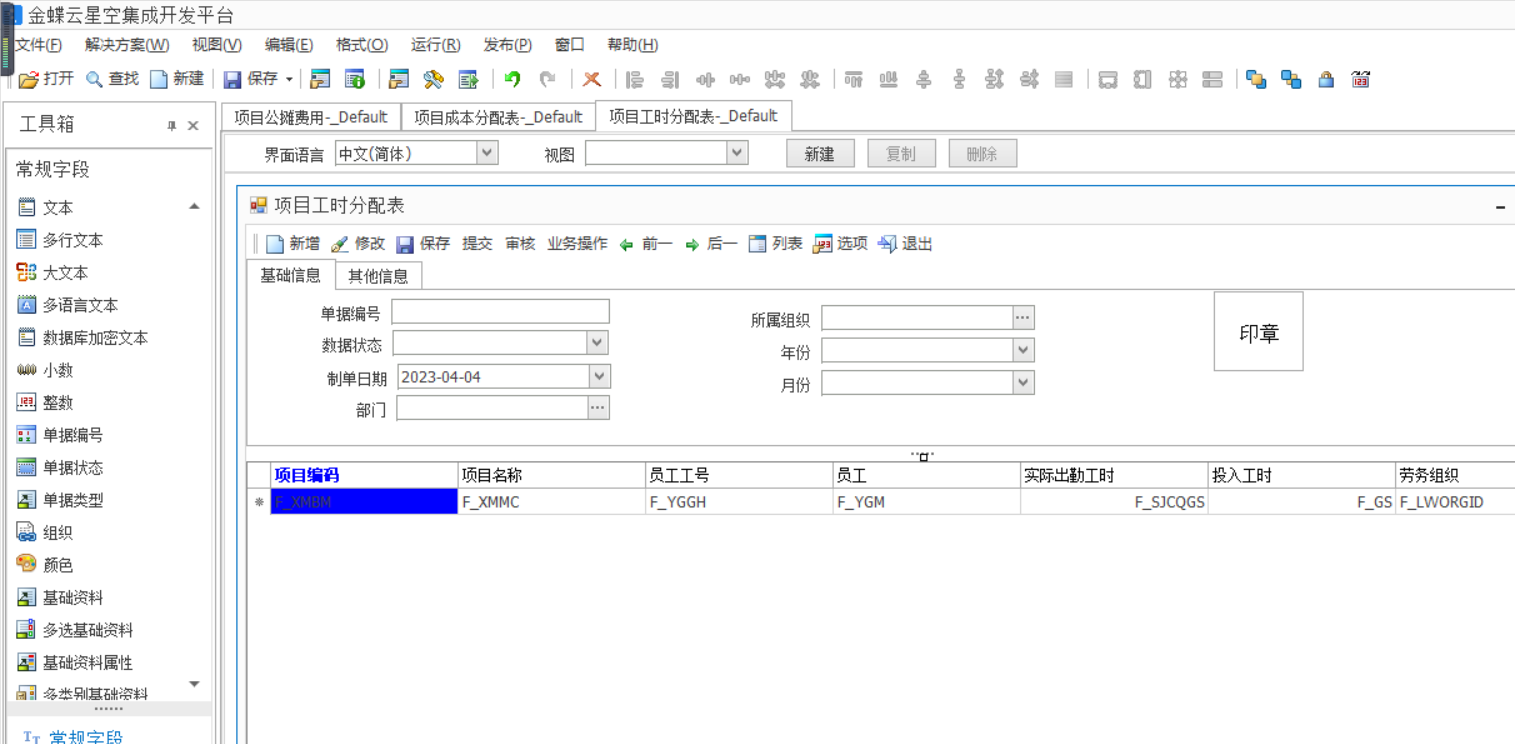Click the 打开 (Open) toolbar icon
The width and height of the screenshot is (1515, 744).
(29, 79)
